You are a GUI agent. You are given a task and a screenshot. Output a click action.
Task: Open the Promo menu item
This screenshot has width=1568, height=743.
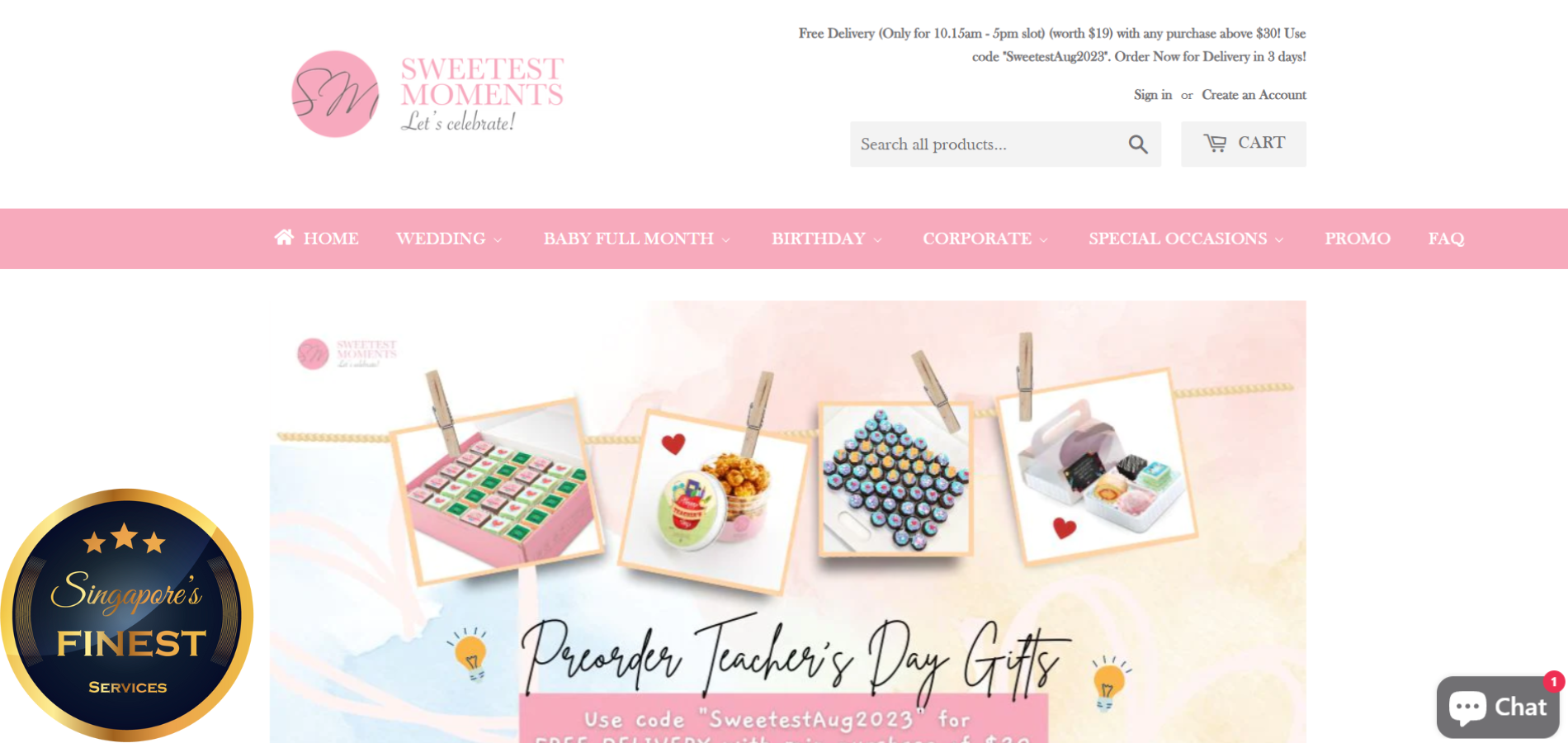coord(1358,239)
